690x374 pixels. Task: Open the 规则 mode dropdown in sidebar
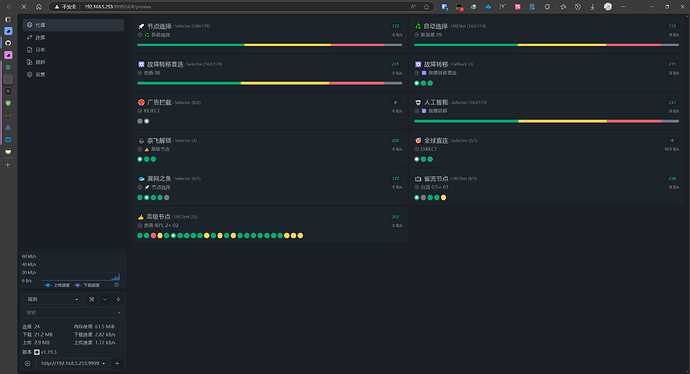[x=53, y=299]
